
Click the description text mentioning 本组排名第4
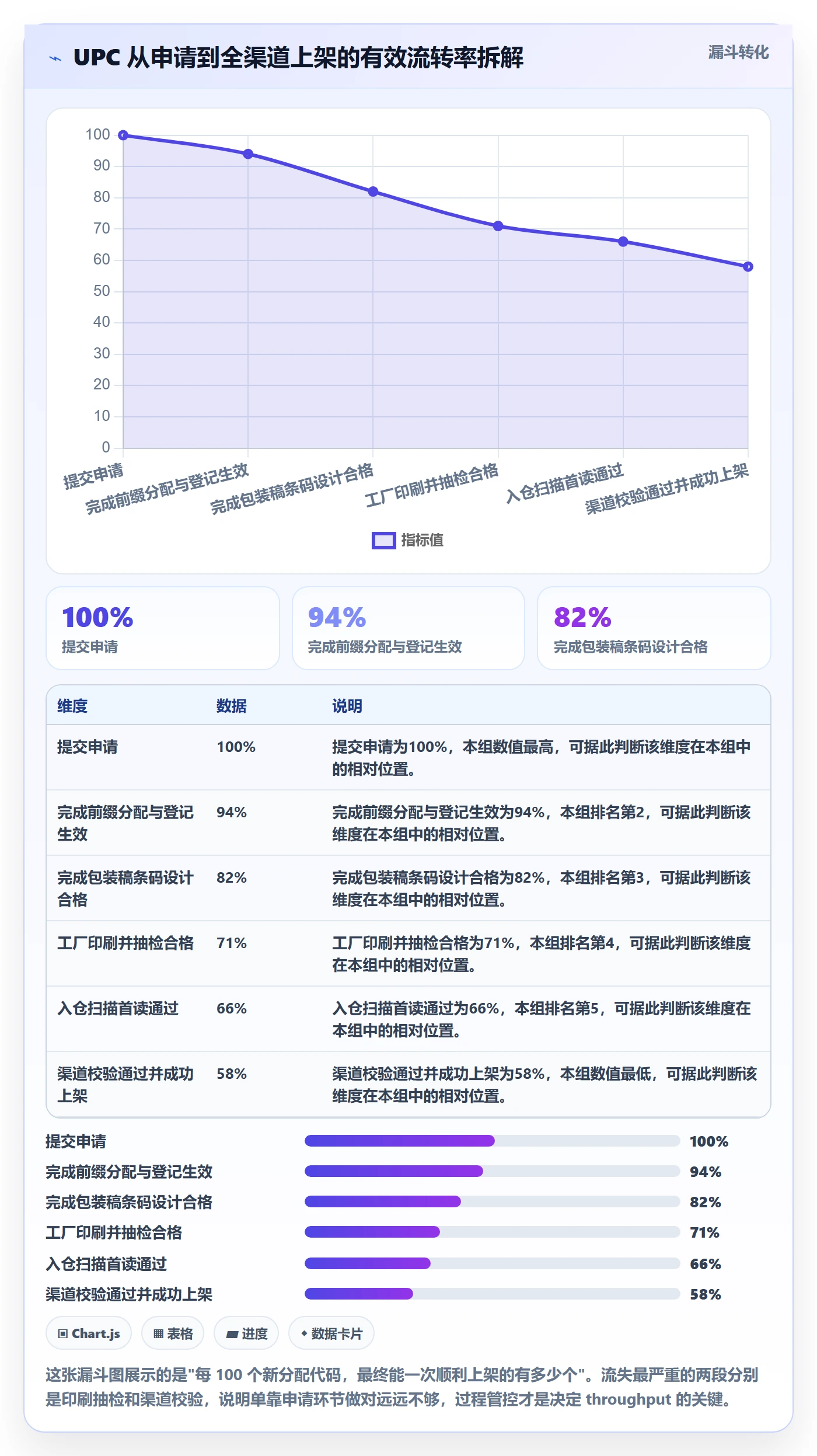pos(542,954)
